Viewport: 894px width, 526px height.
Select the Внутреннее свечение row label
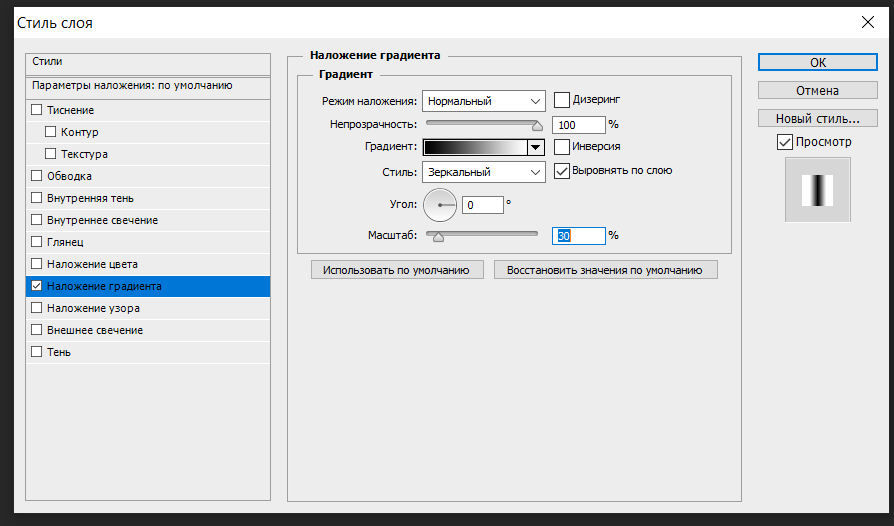tap(102, 220)
